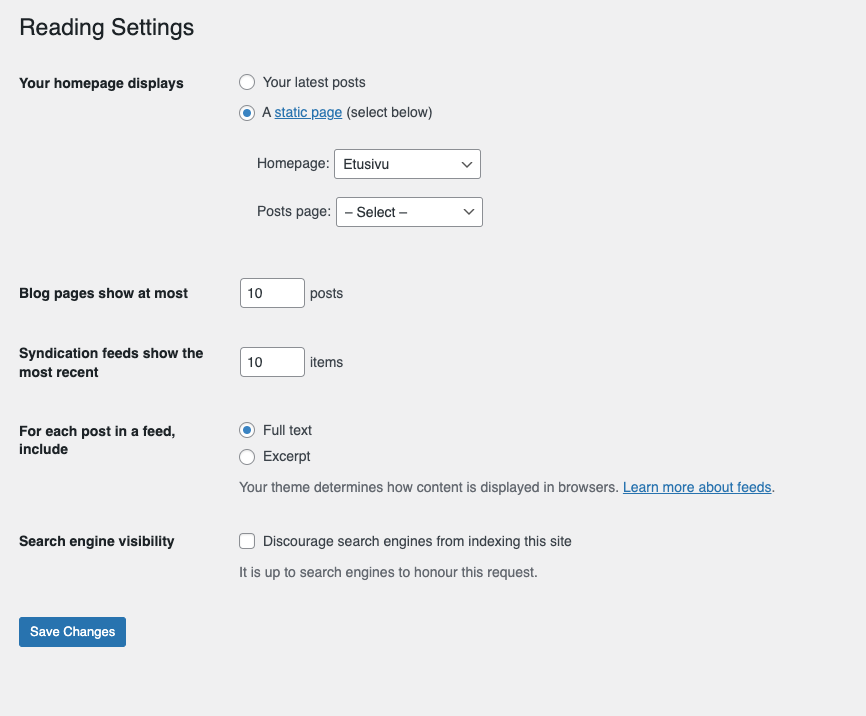
Task: Open the 'static page' hyperlink
Action: click(308, 112)
